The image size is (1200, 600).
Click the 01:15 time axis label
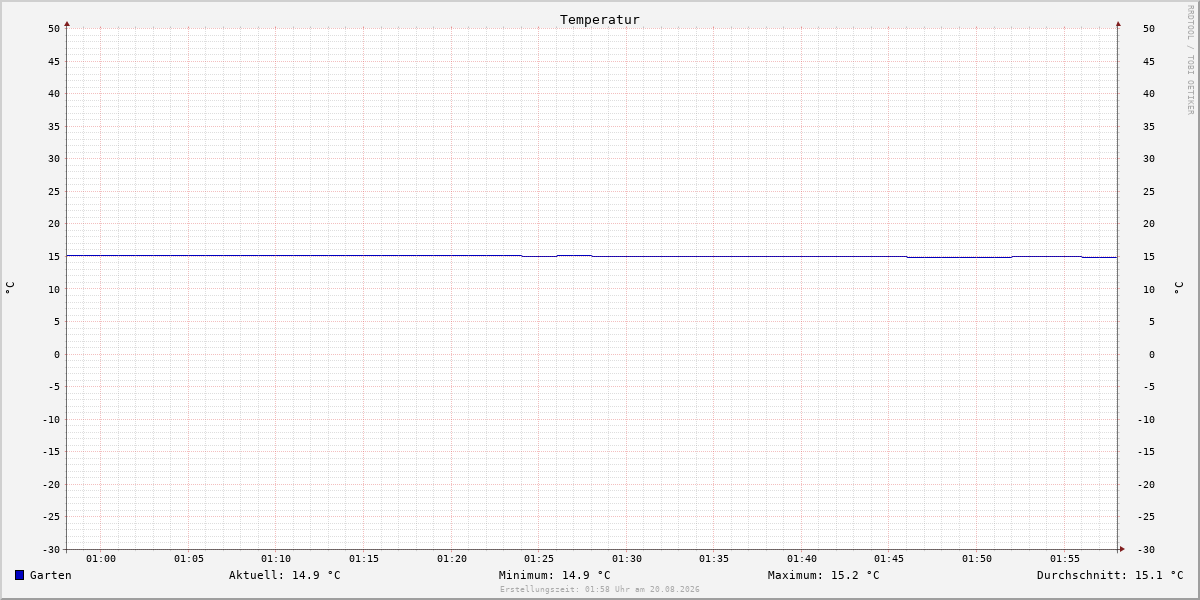pos(364,558)
